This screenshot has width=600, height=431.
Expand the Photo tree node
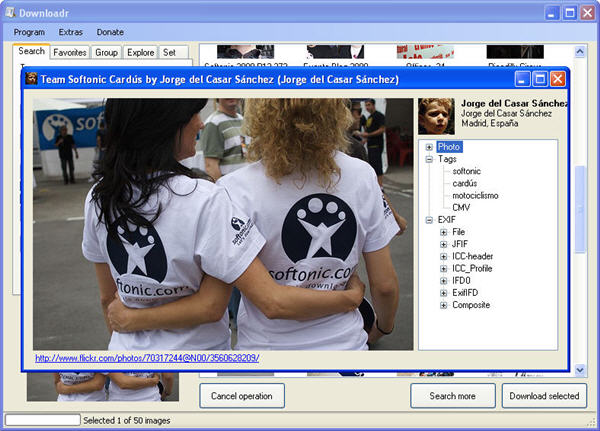(x=429, y=147)
